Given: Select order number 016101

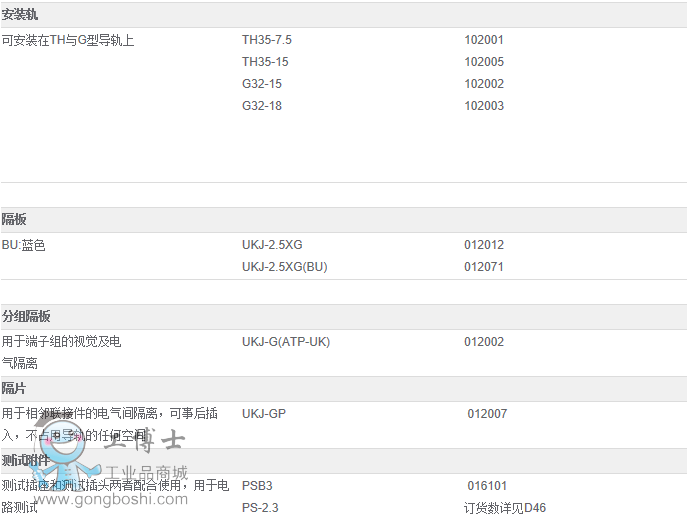Looking at the screenshot, I should click(487, 486).
